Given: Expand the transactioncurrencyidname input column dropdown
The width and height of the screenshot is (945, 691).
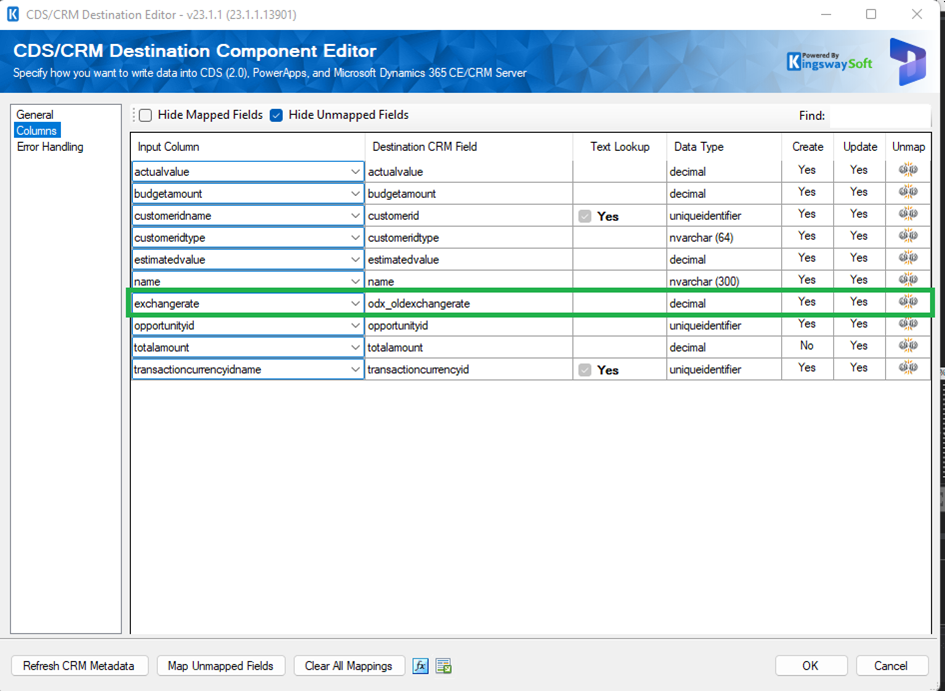Looking at the screenshot, I should (355, 369).
